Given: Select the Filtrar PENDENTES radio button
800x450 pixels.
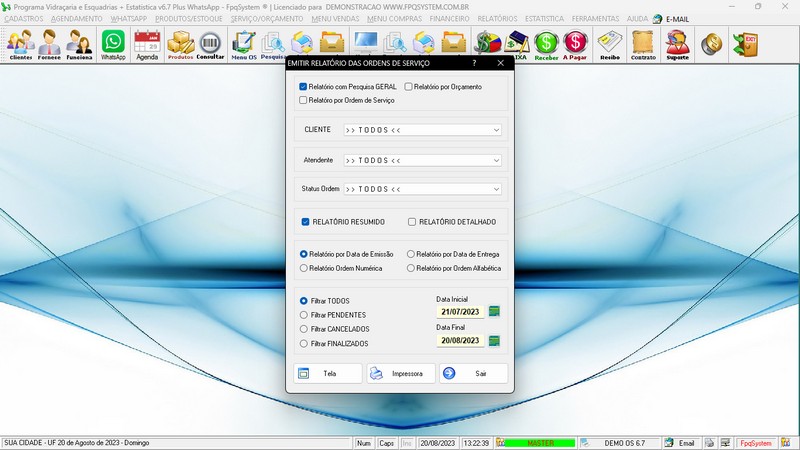Looking at the screenshot, I should [x=304, y=315].
